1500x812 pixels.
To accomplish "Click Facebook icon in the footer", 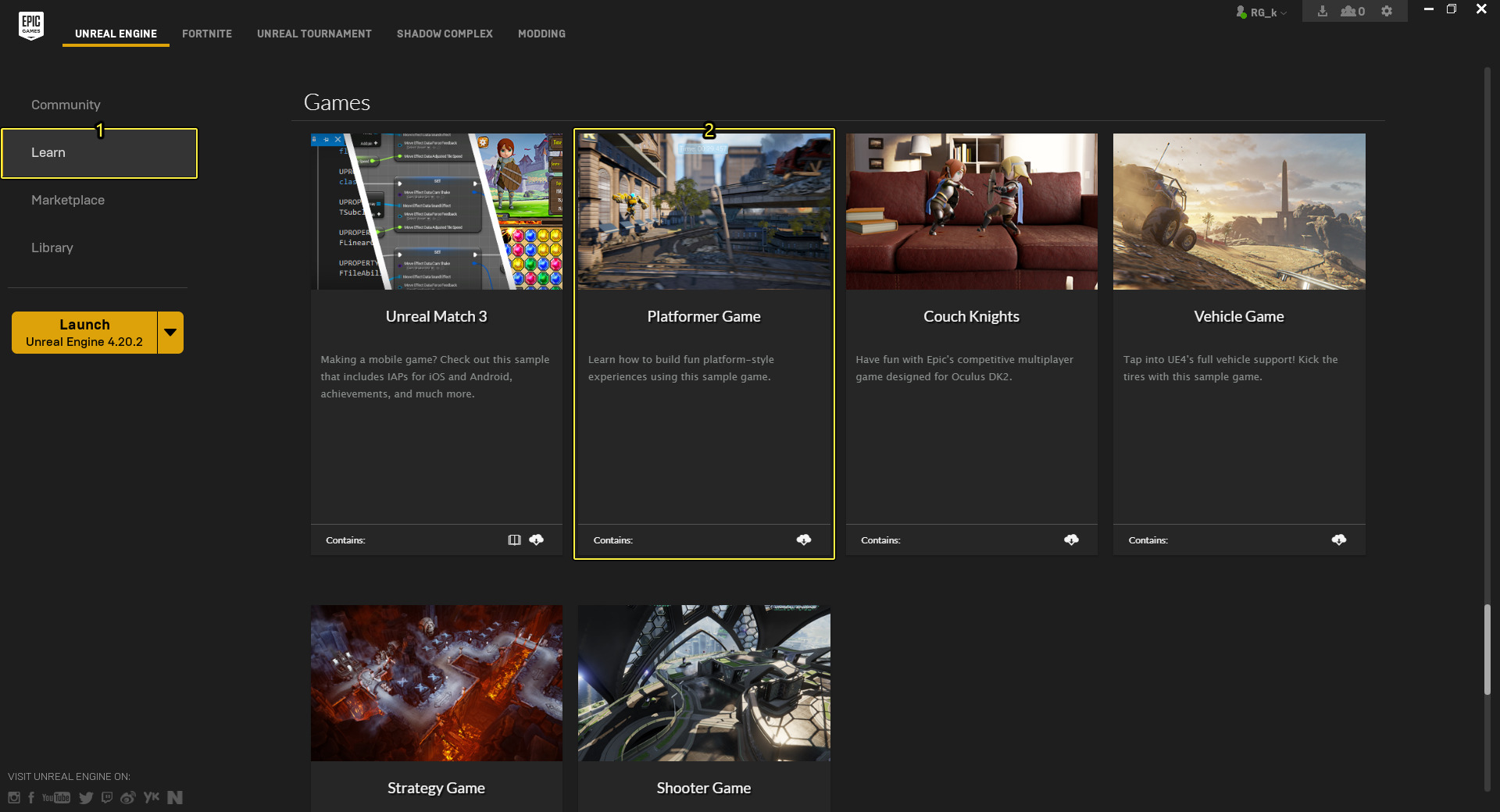I will click(x=31, y=797).
